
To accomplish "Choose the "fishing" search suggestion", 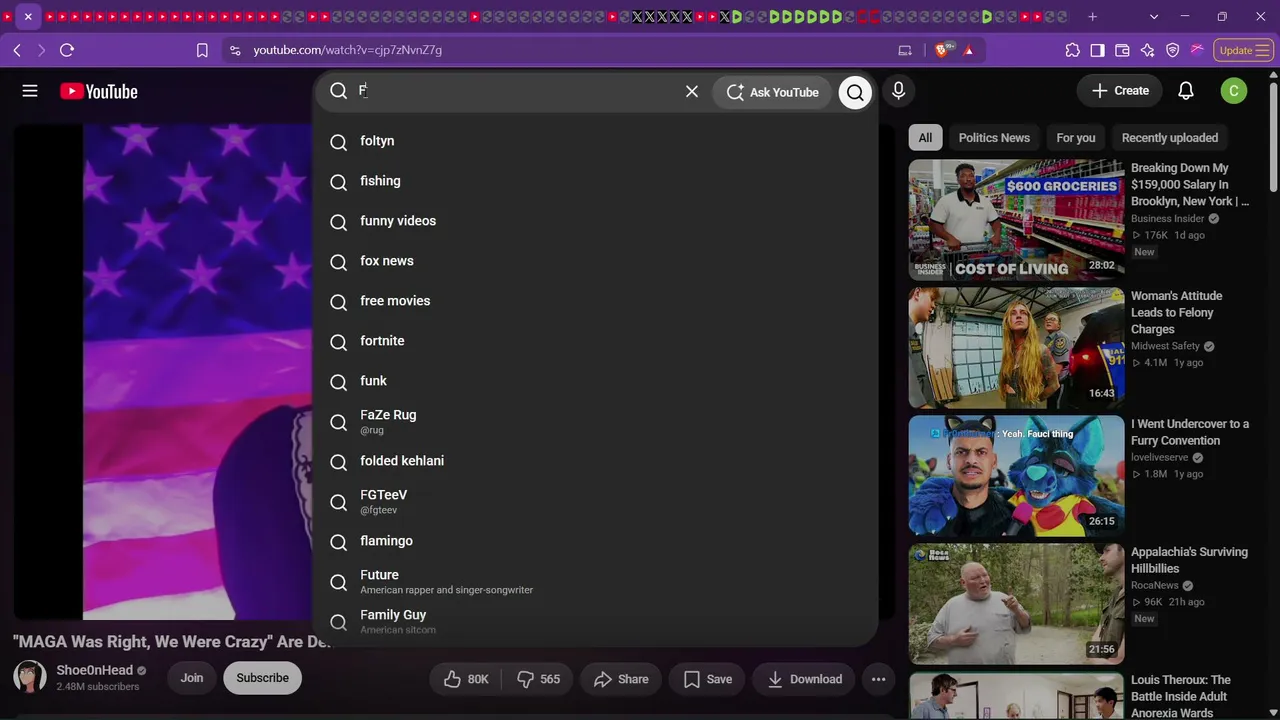I will [x=595, y=181].
